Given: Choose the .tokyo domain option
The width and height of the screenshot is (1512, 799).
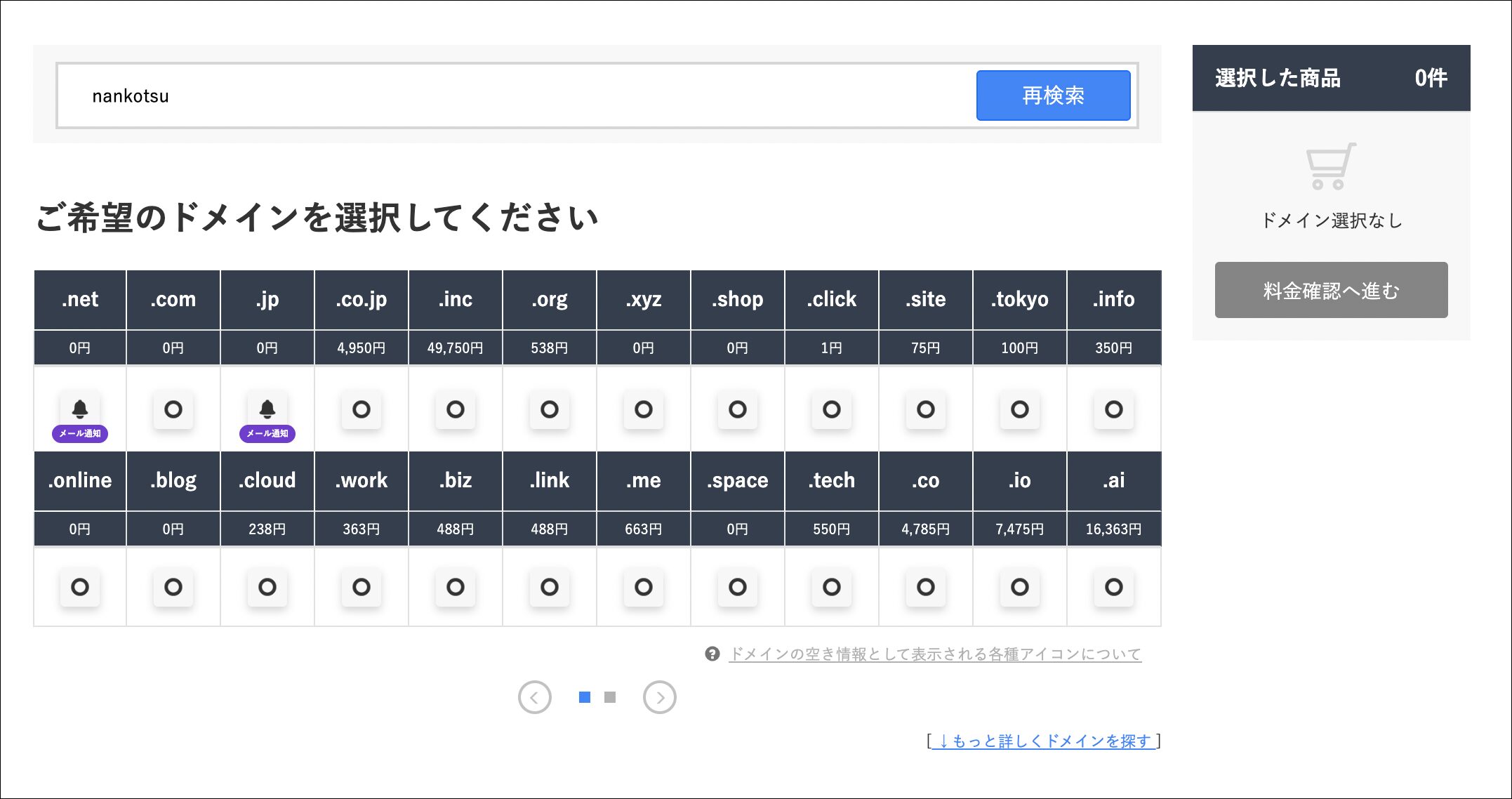Looking at the screenshot, I should pos(1019,409).
